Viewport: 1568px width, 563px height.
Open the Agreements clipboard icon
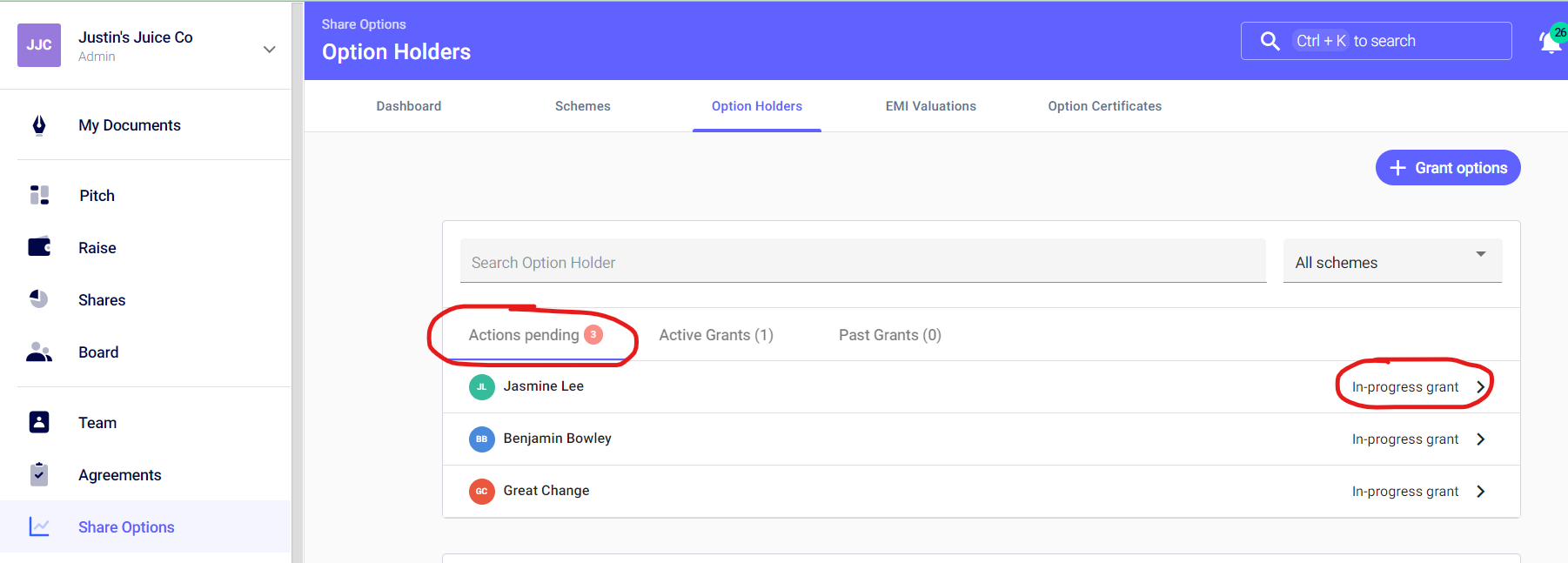tap(39, 474)
